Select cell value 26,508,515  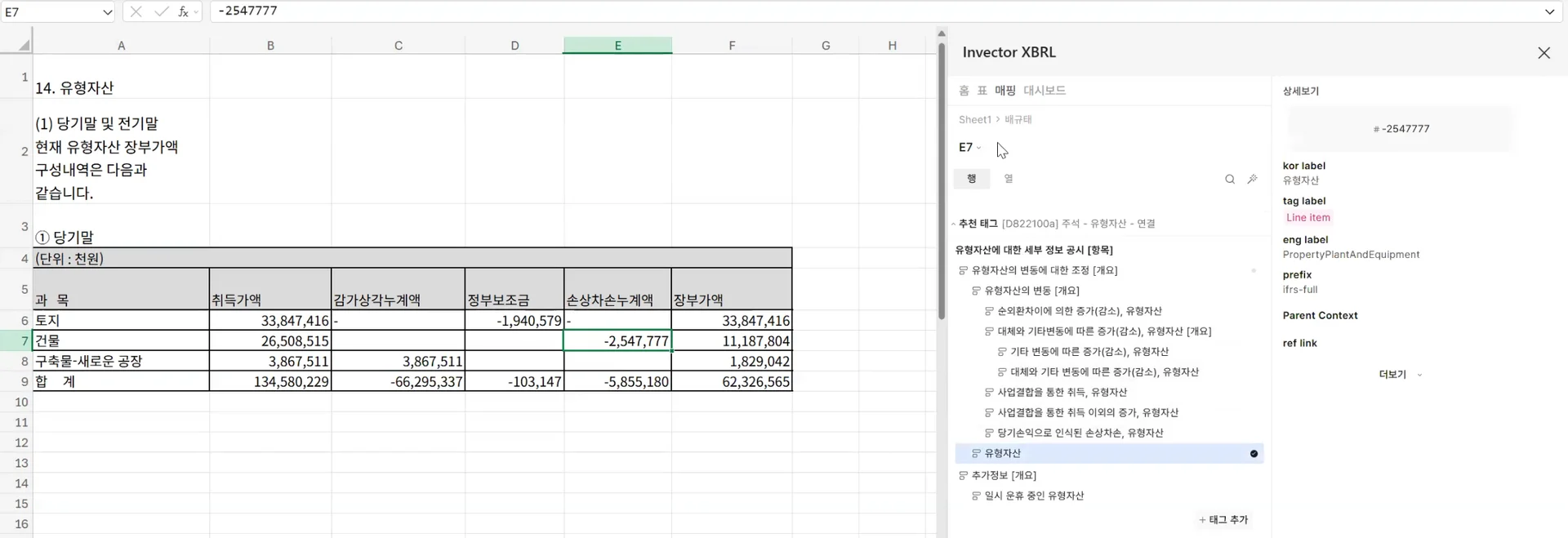coord(270,340)
